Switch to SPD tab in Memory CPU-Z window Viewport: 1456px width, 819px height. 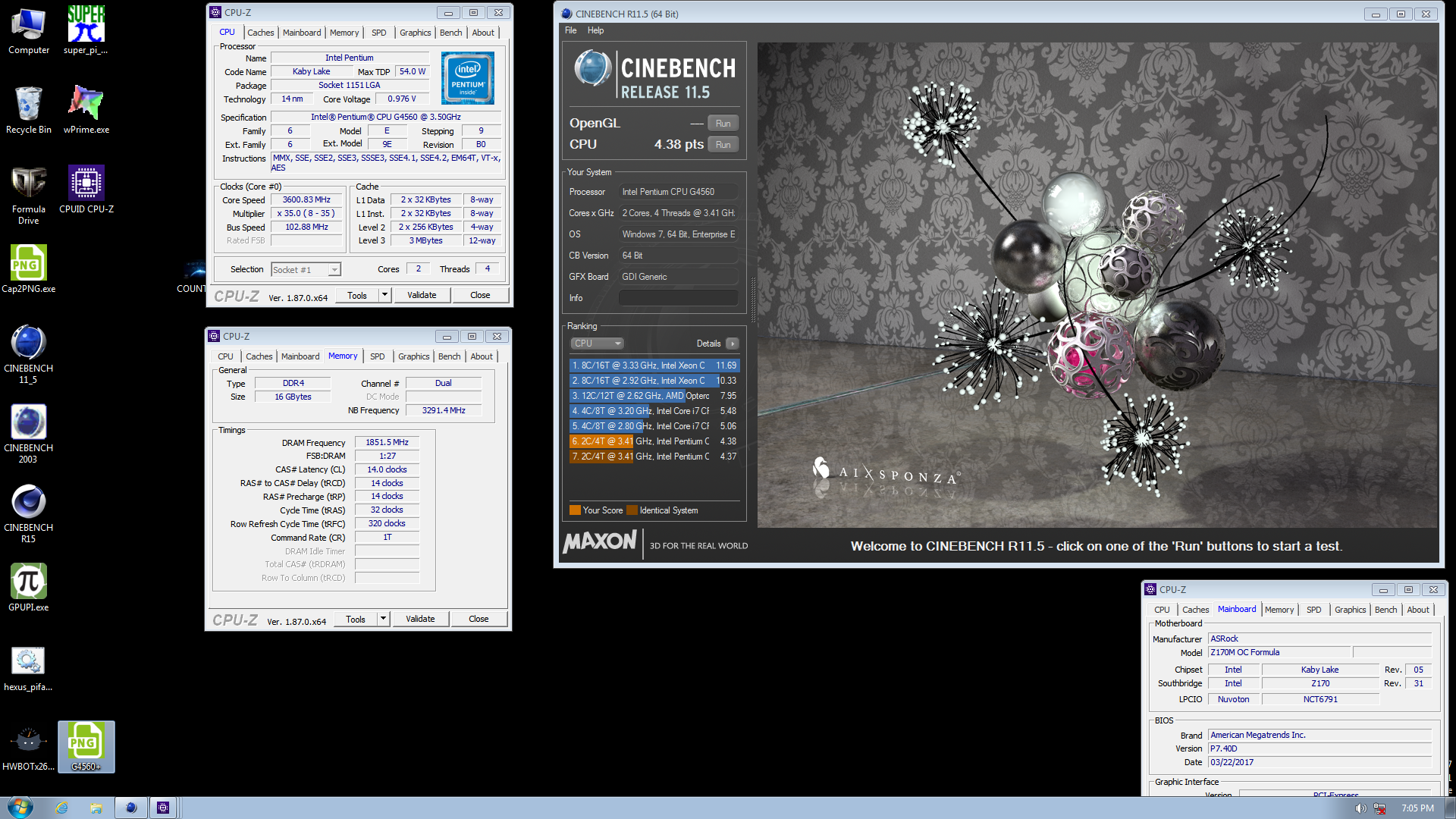378,356
